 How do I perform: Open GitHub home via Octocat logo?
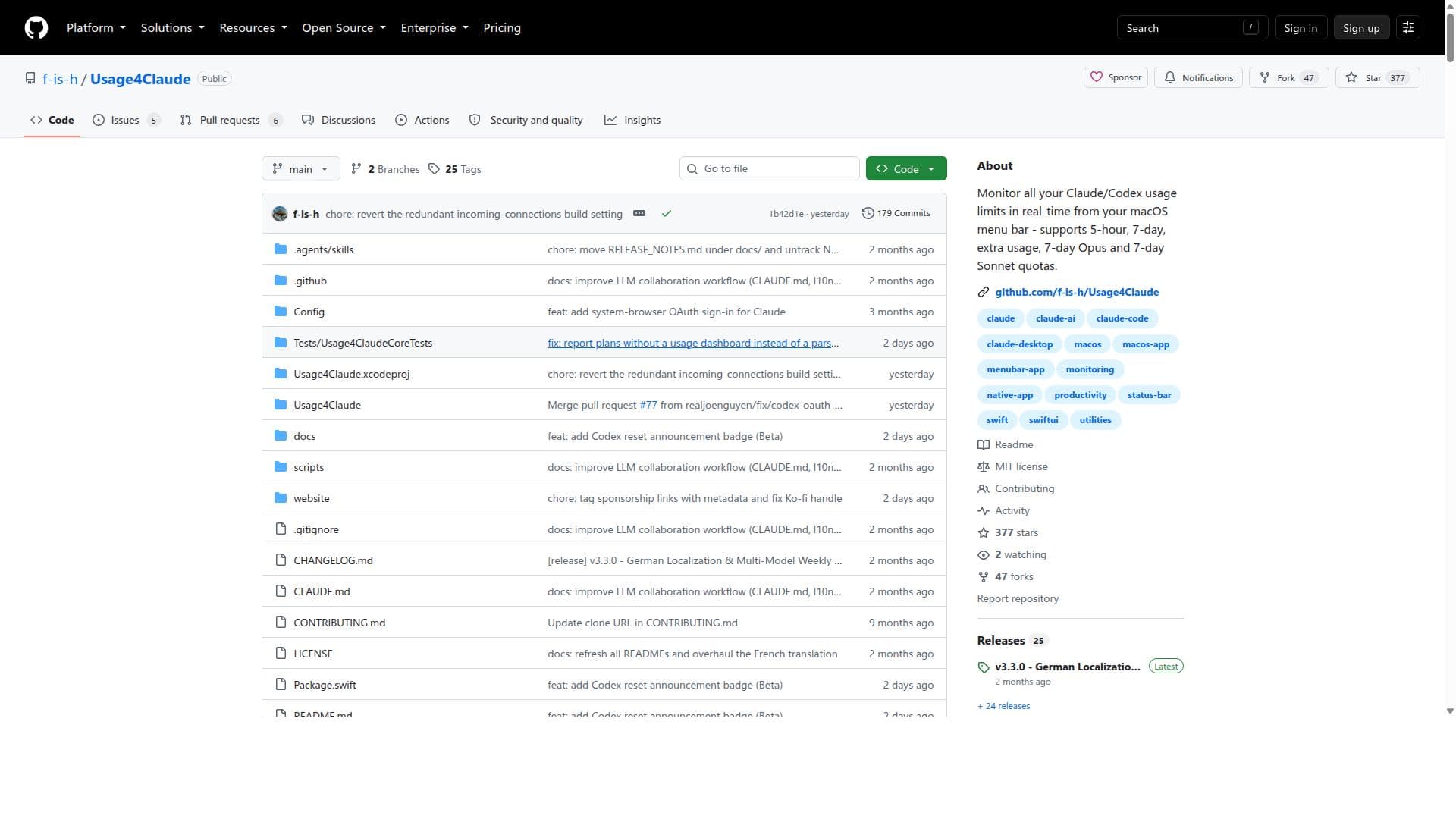click(36, 28)
